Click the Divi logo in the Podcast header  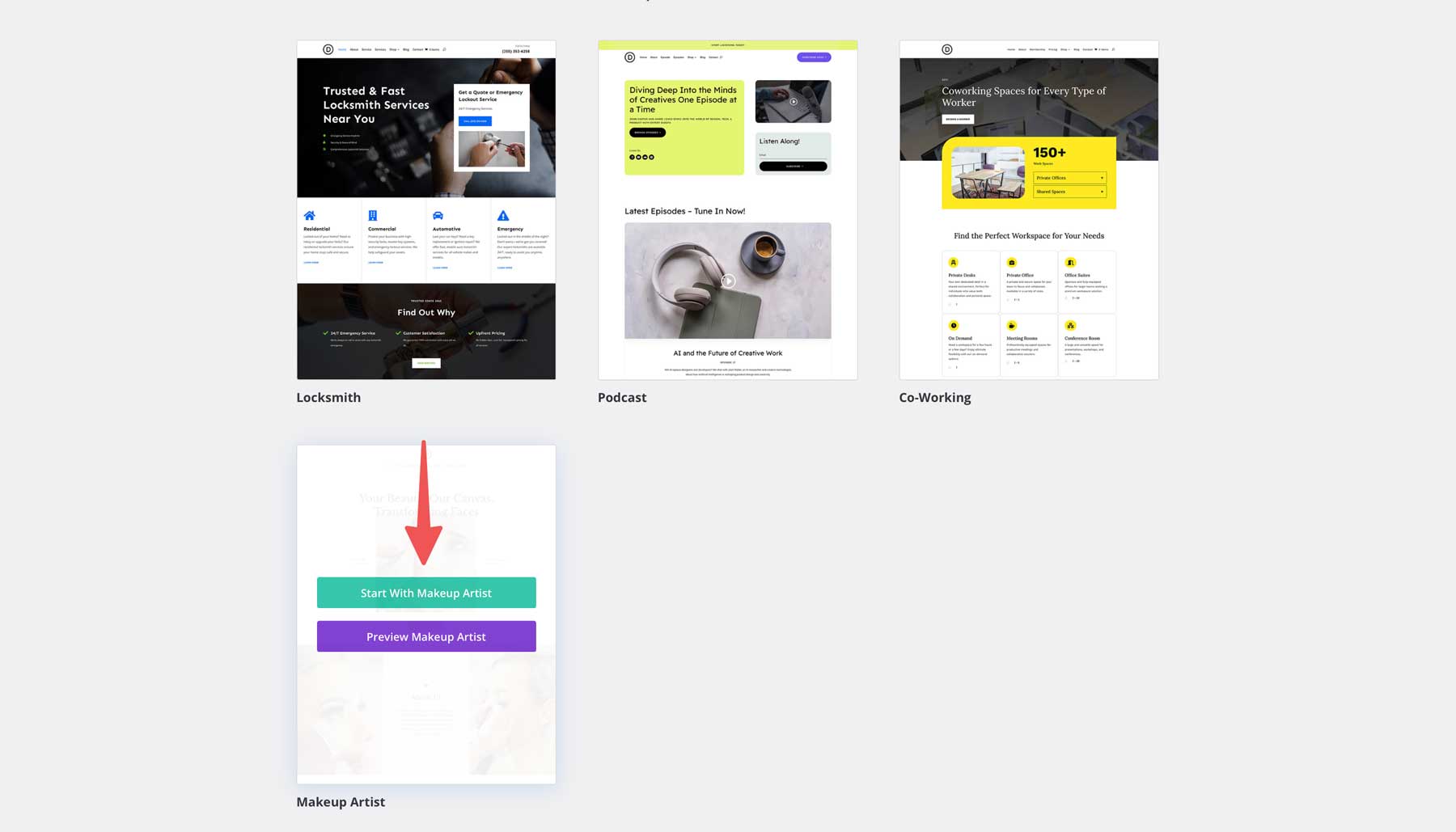pos(629,57)
